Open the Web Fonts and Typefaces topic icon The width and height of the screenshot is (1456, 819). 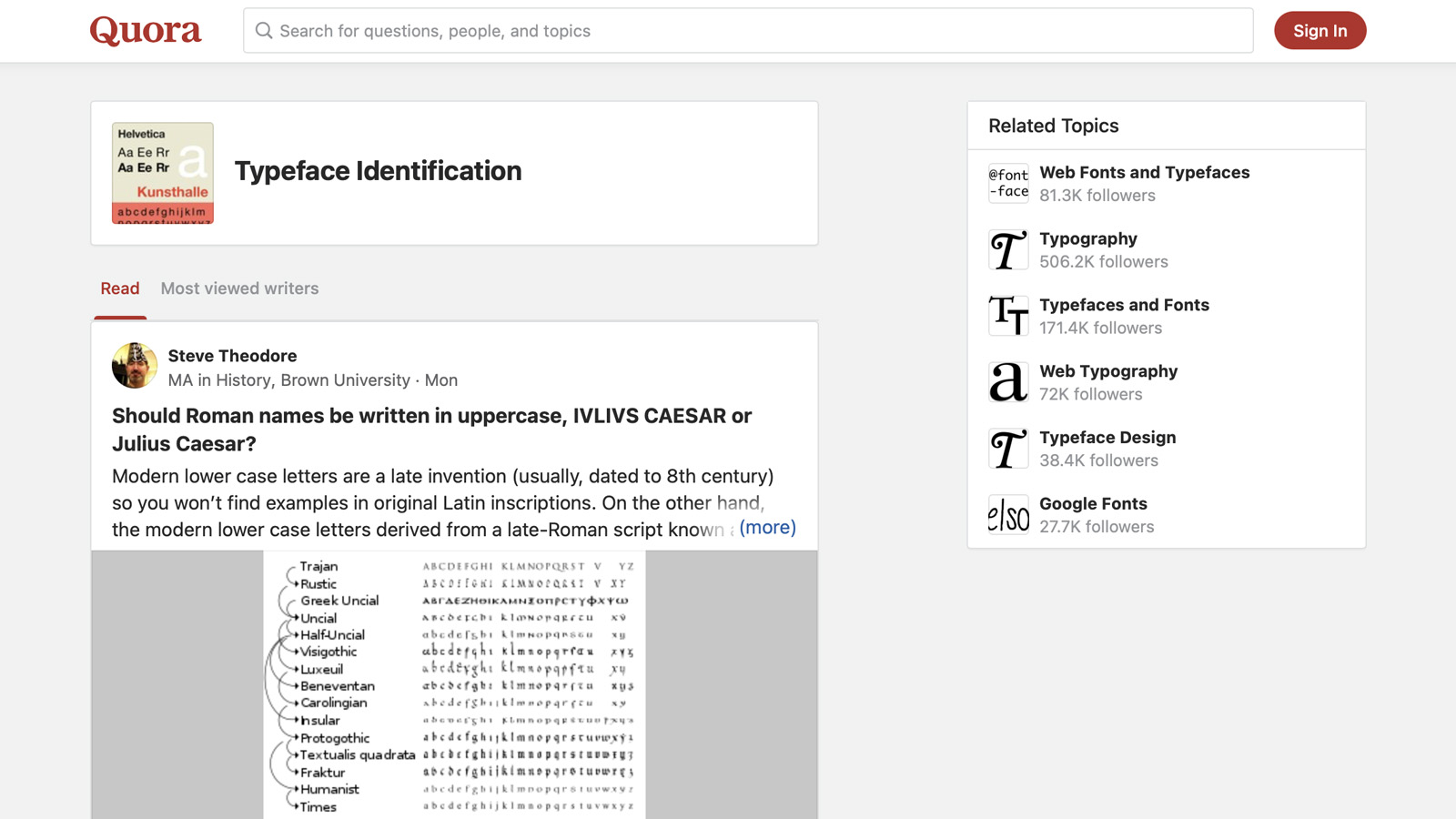1008,183
